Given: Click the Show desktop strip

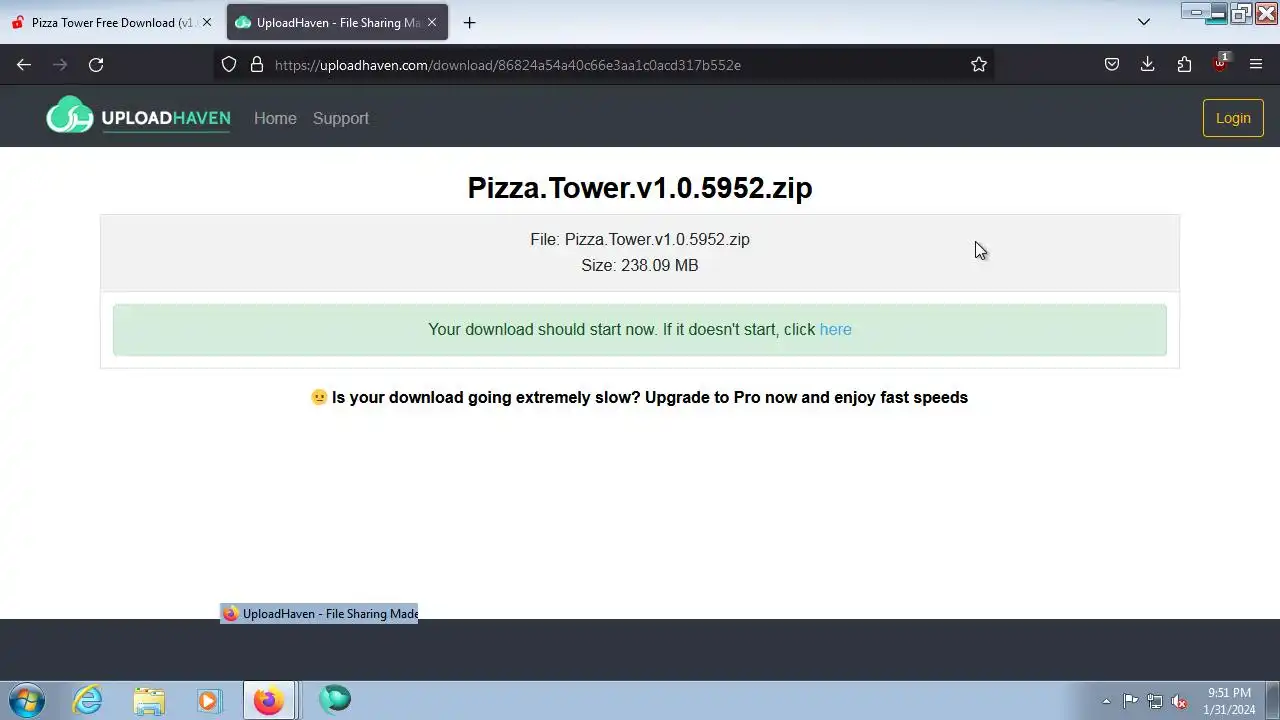Looking at the screenshot, I should pos(1272,700).
